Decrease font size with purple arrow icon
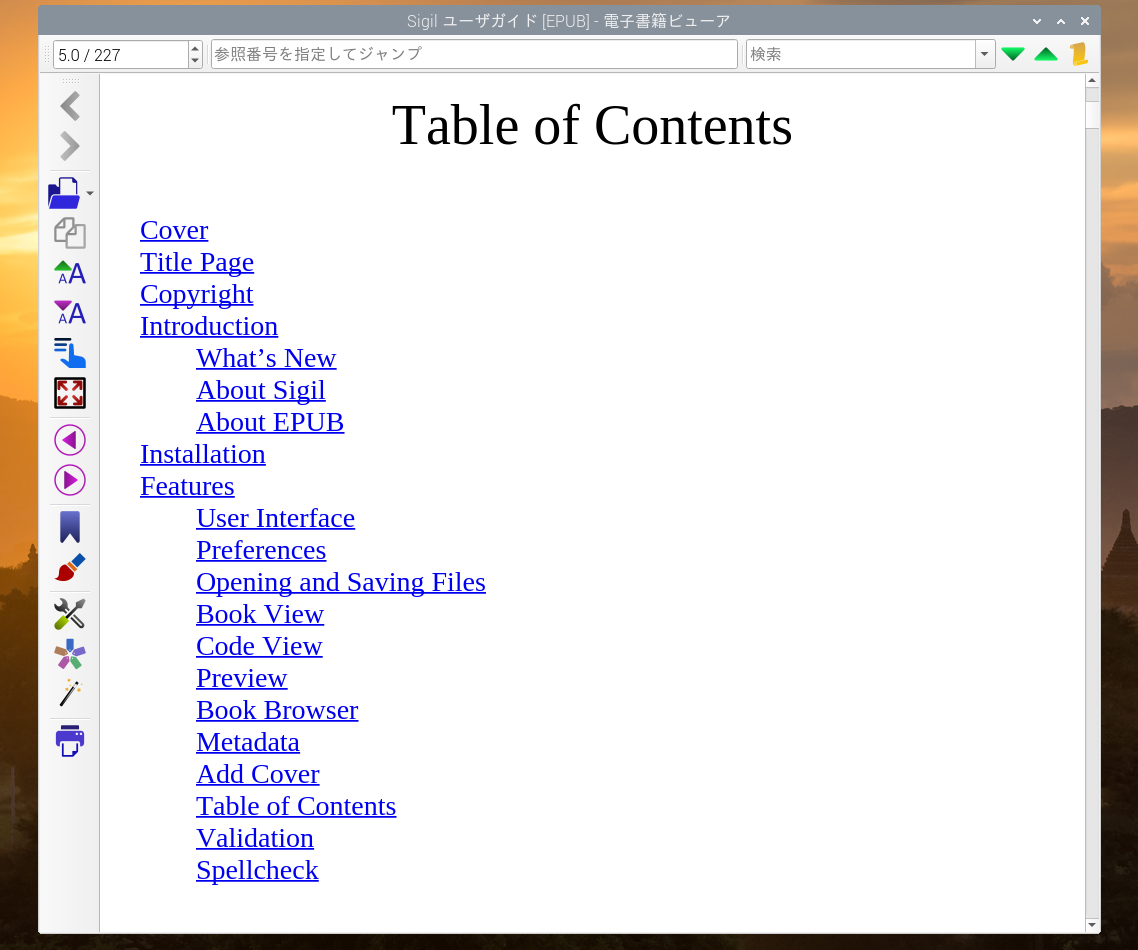The width and height of the screenshot is (1138, 950). click(70, 314)
